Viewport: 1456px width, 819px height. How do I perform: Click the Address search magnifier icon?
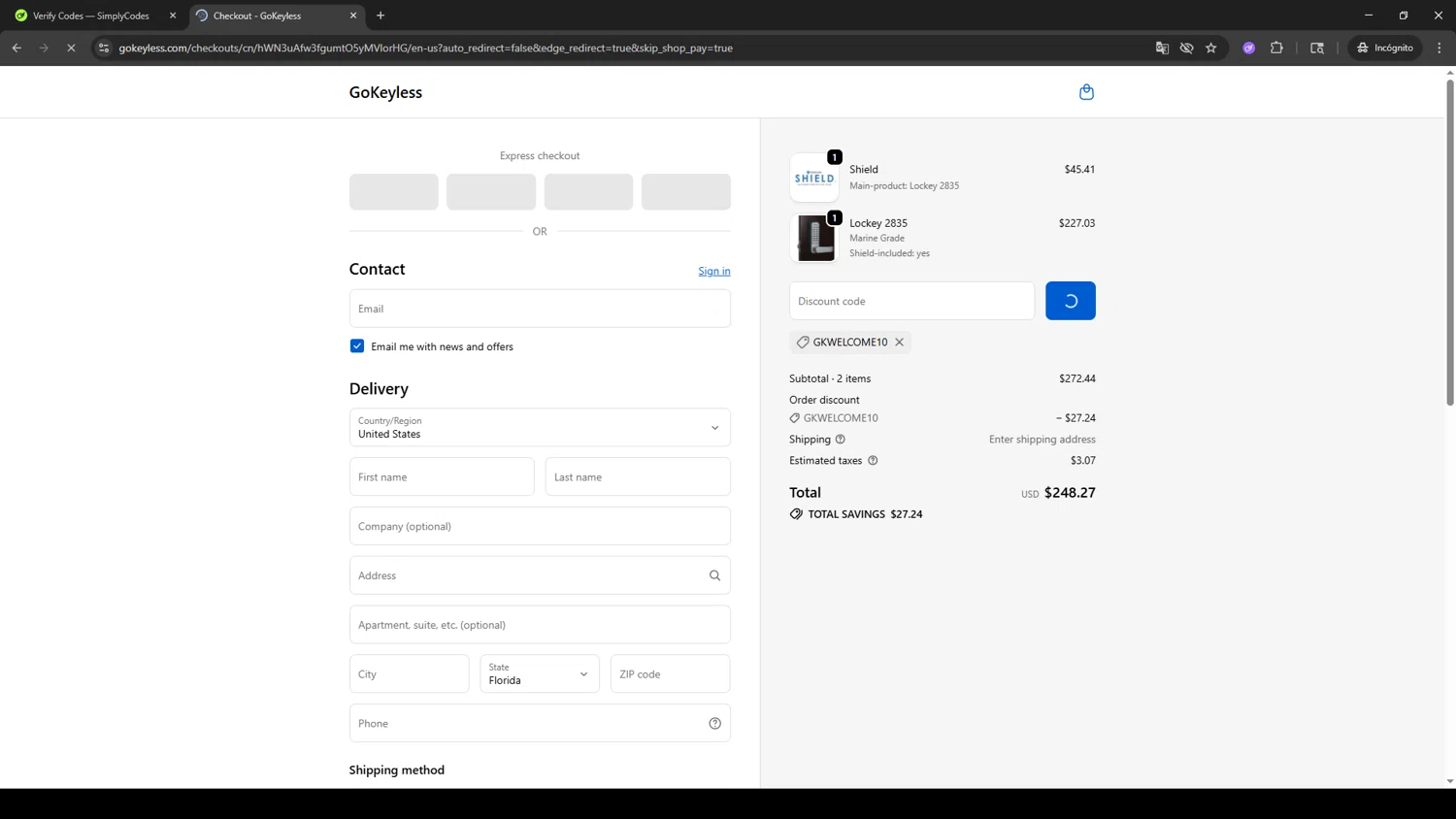pos(715,575)
